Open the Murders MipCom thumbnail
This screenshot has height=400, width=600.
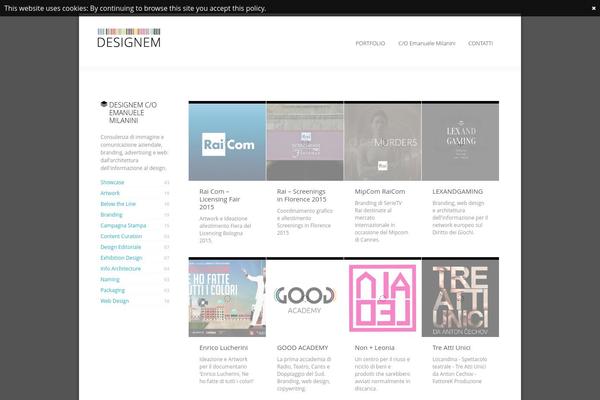383,142
